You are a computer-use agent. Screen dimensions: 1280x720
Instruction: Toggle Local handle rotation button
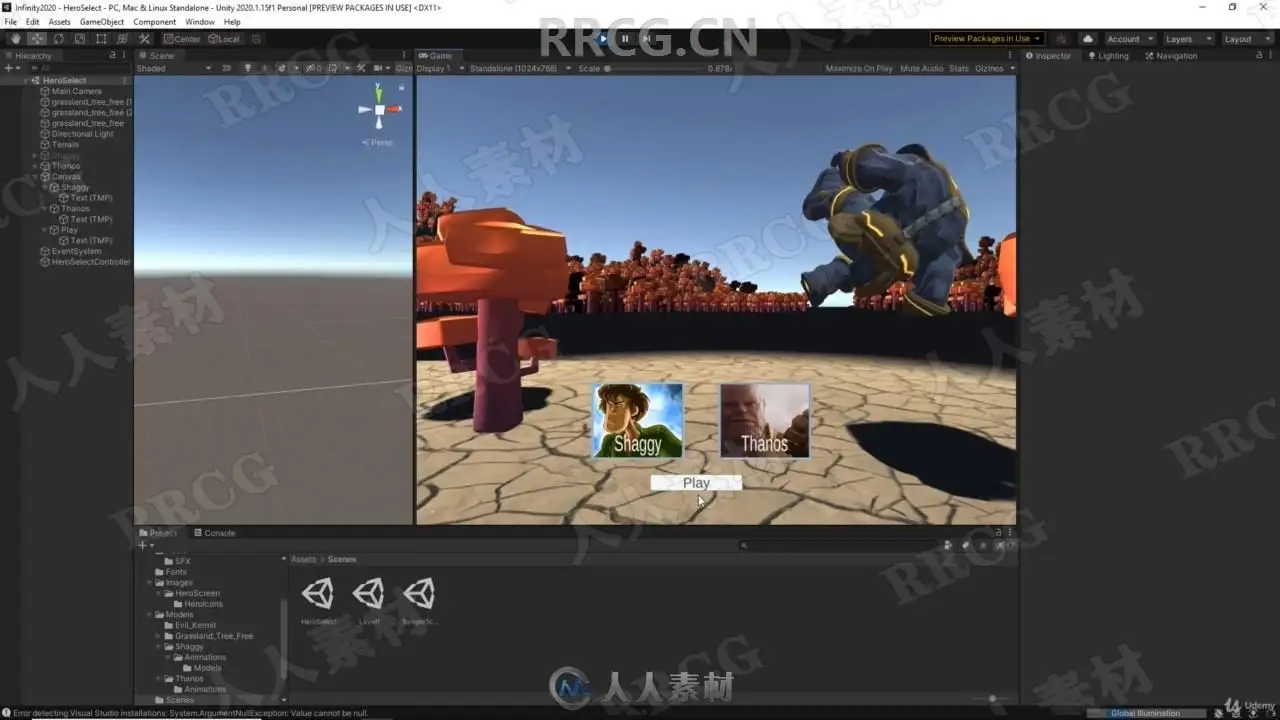click(x=223, y=39)
